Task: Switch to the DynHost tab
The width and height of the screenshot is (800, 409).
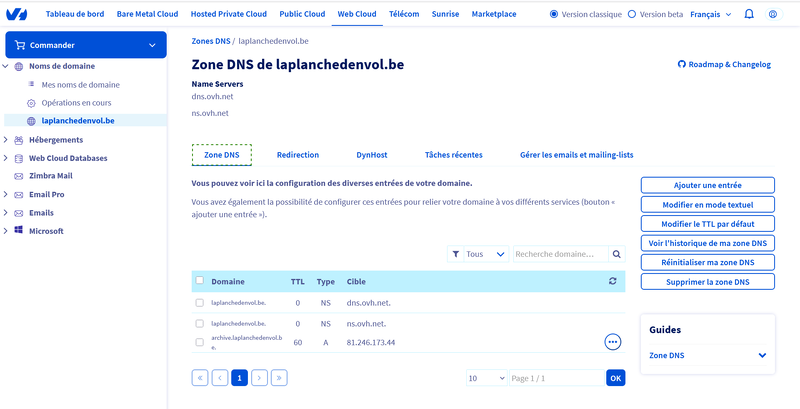Action: (x=372, y=155)
